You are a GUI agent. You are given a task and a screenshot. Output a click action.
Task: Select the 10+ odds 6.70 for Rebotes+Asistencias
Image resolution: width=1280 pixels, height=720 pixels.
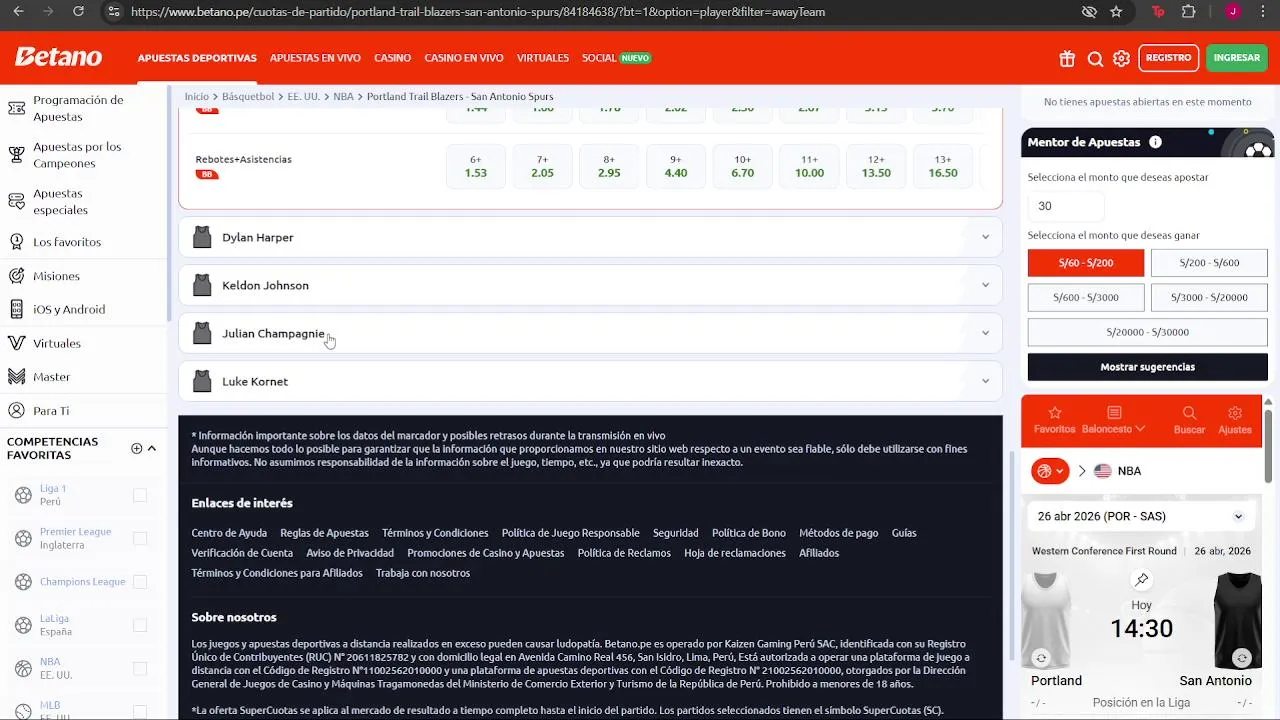click(x=742, y=166)
